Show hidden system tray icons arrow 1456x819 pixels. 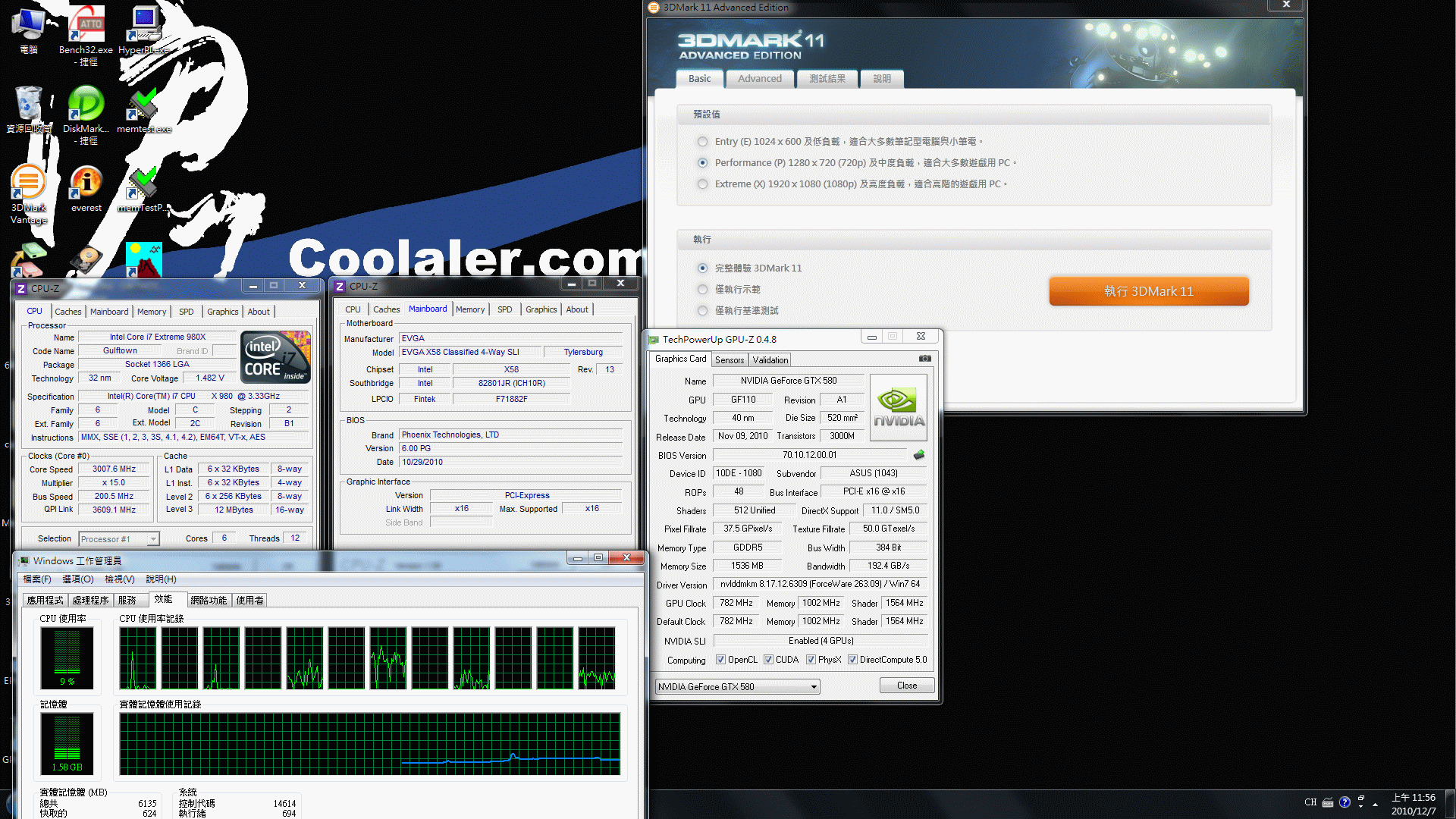tap(1375, 805)
